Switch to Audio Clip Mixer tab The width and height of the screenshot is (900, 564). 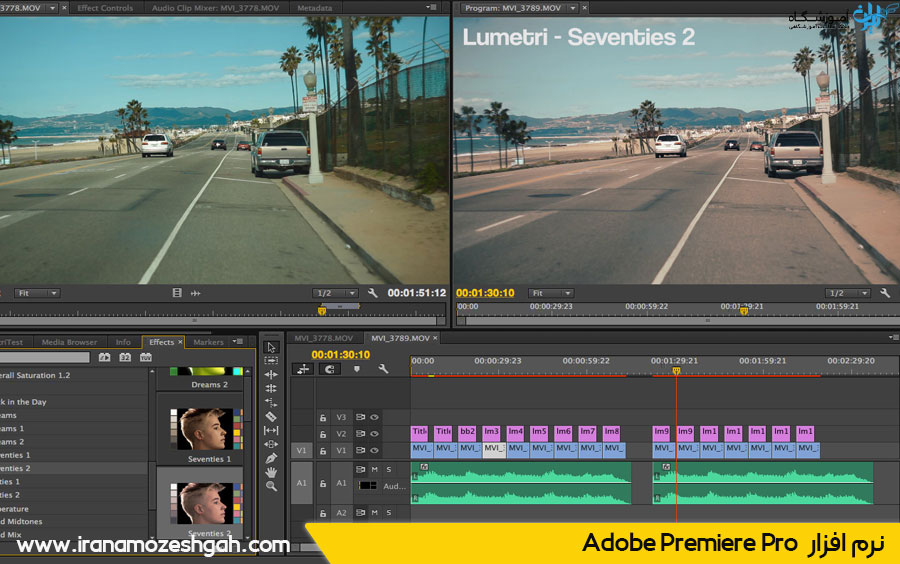pos(215,8)
